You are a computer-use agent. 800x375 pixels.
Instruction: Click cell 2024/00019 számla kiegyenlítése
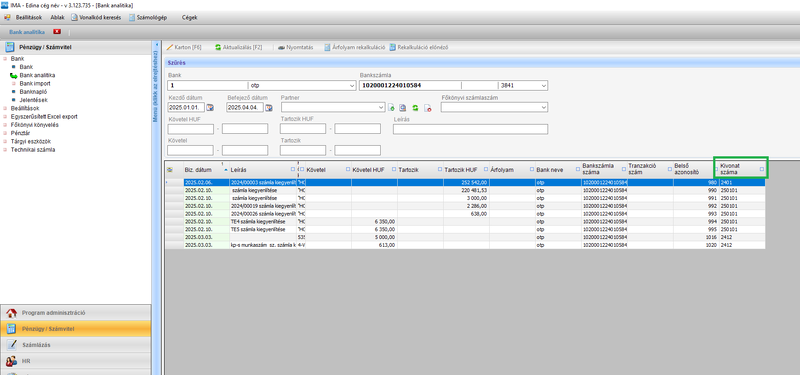pyautogui.click(x=263, y=206)
